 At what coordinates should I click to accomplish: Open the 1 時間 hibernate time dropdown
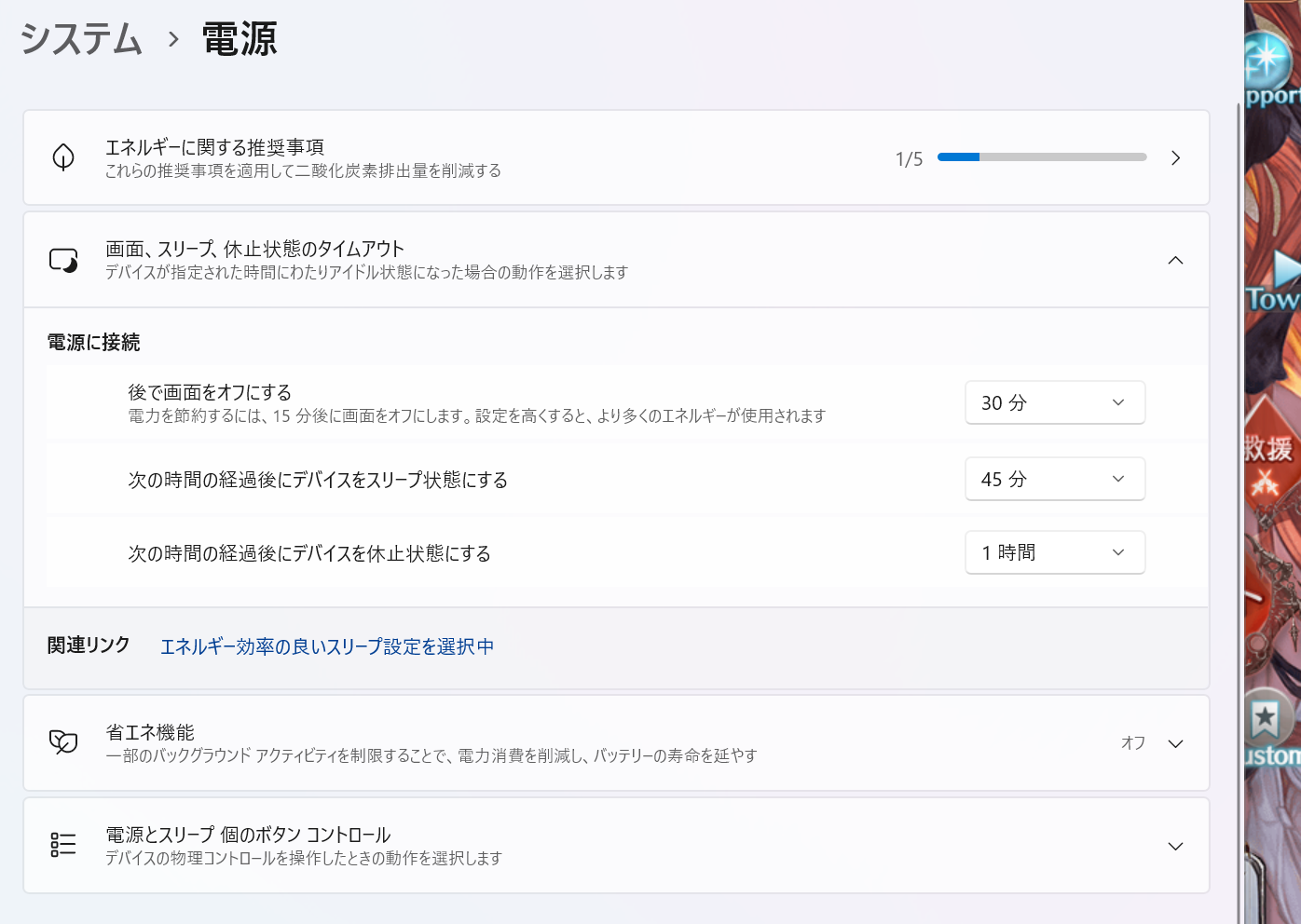click(1054, 553)
